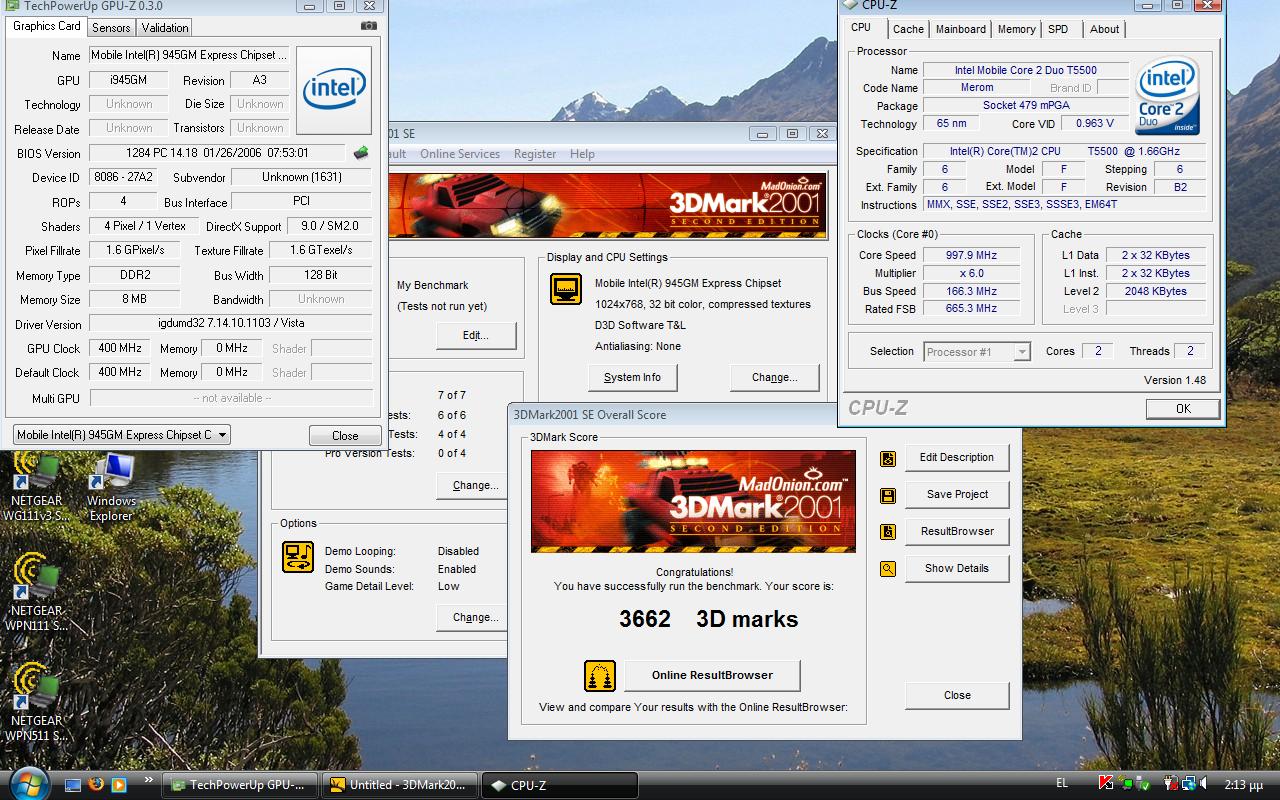
Task: Click the System Info button
Action: pos(632,378)
